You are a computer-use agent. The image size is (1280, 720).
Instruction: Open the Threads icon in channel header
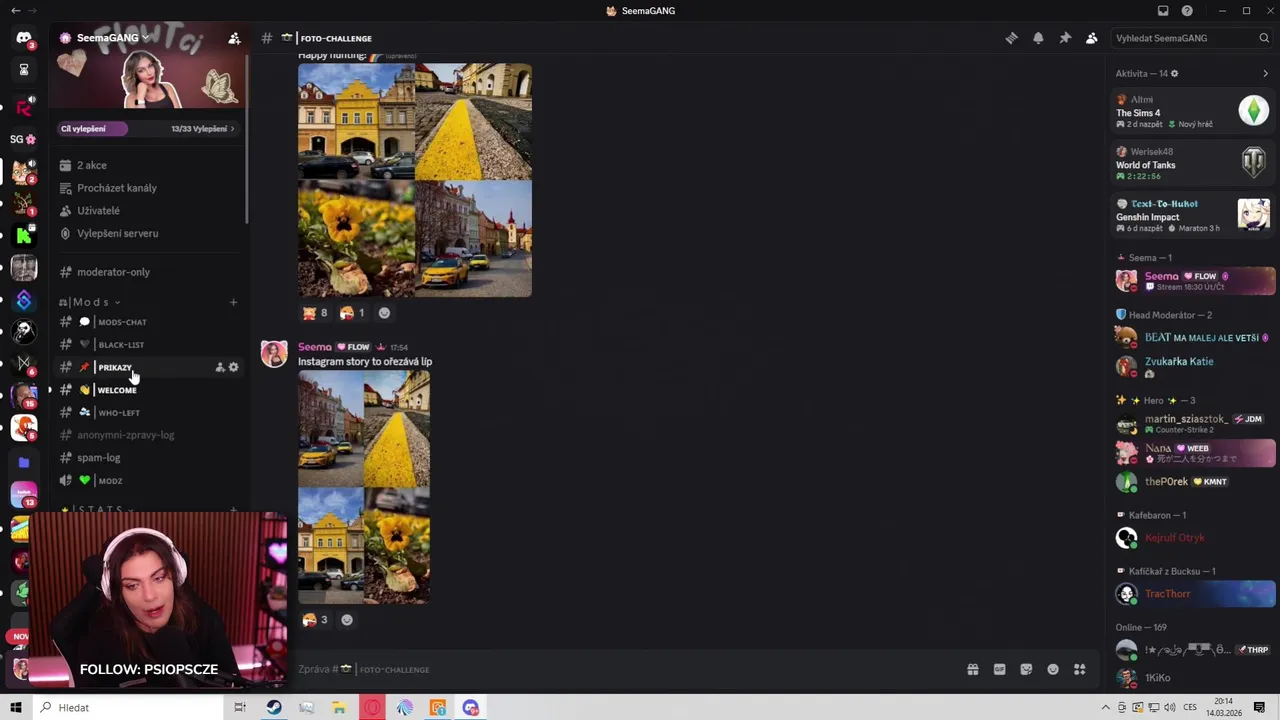[1012, 38]
